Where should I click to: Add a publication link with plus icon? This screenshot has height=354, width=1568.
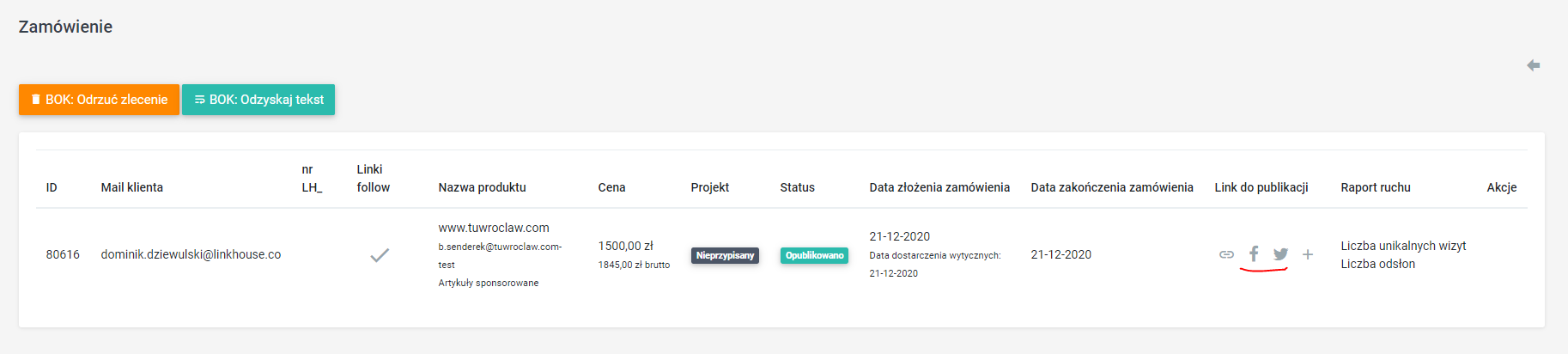coord(1308,254)
